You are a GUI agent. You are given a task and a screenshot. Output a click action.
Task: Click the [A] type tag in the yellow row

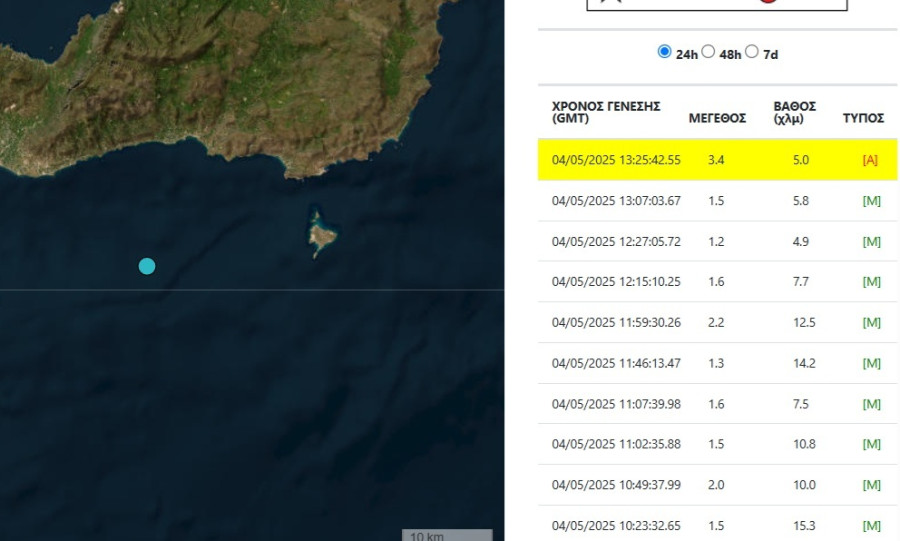tap(869, 160)
